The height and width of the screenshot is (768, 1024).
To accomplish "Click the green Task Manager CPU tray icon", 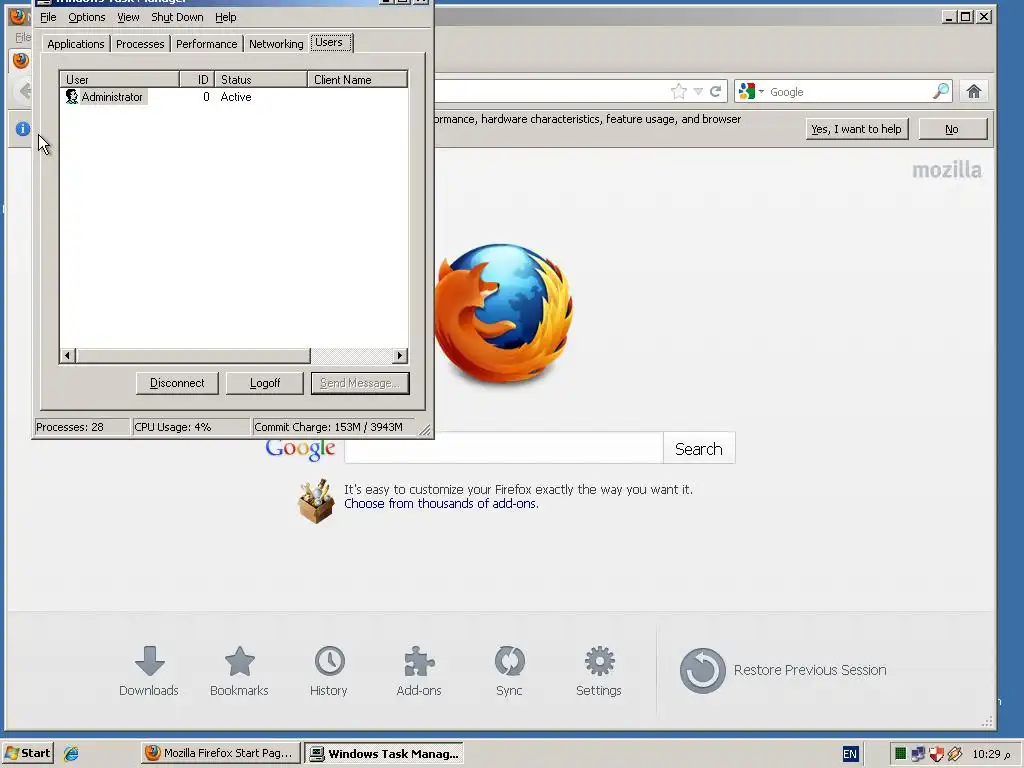I will pos(901,754).
